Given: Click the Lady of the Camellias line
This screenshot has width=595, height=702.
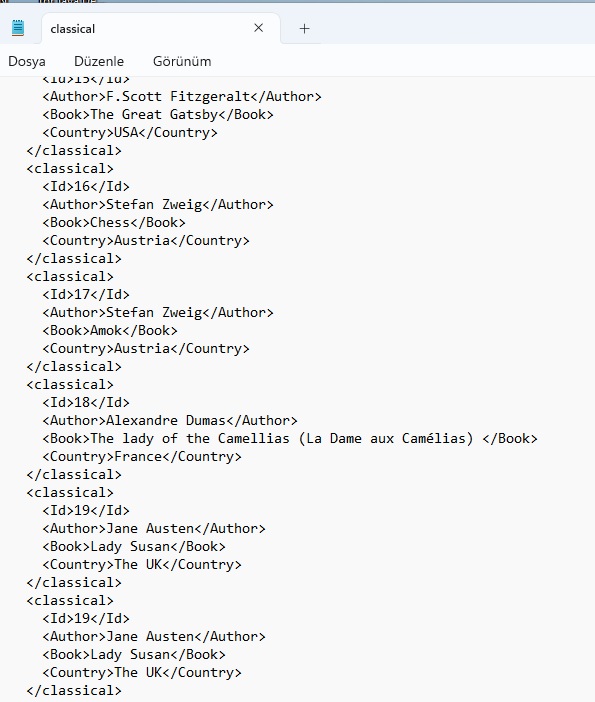Looking at the screenshot, I should [x=290, y=438].
